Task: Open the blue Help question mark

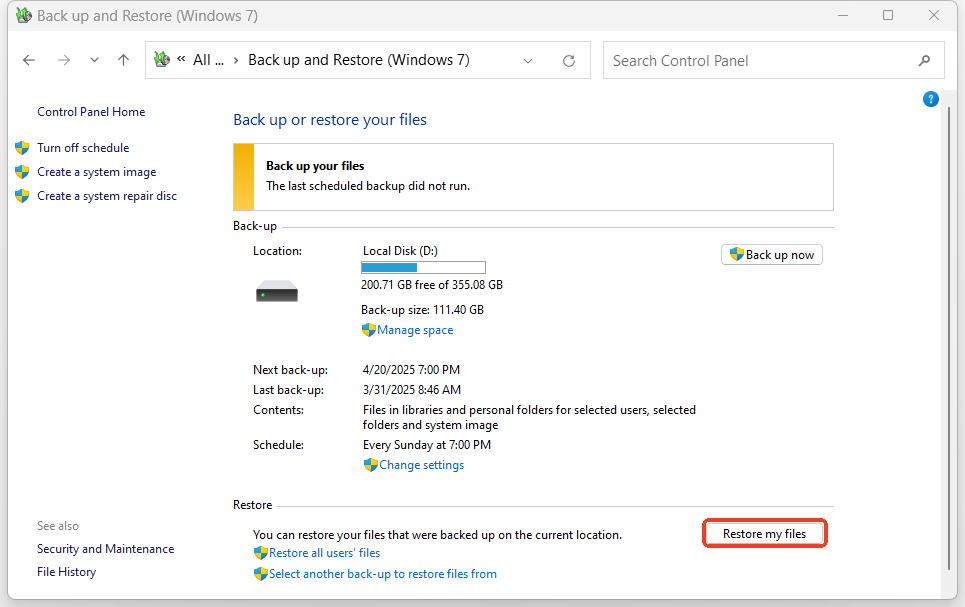Action: coord(931,98)
